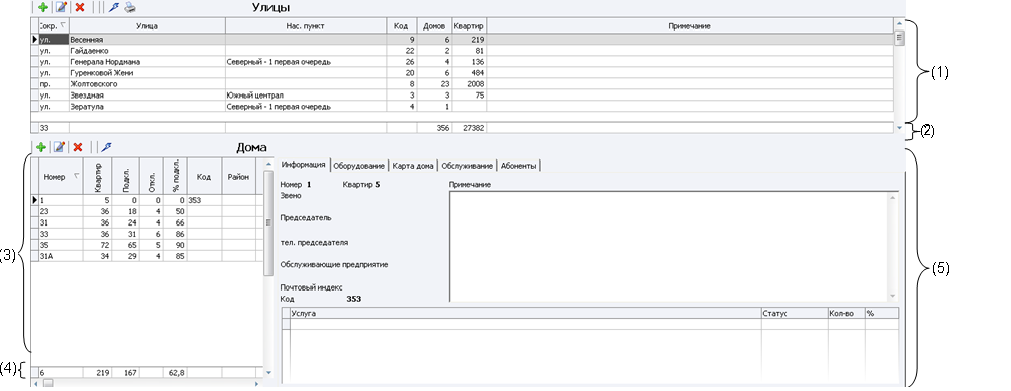Viewport: 1011px width, 391px height.
Task: Add a new street with green plus
Action: pyautogui.click(x=43, y=8)
